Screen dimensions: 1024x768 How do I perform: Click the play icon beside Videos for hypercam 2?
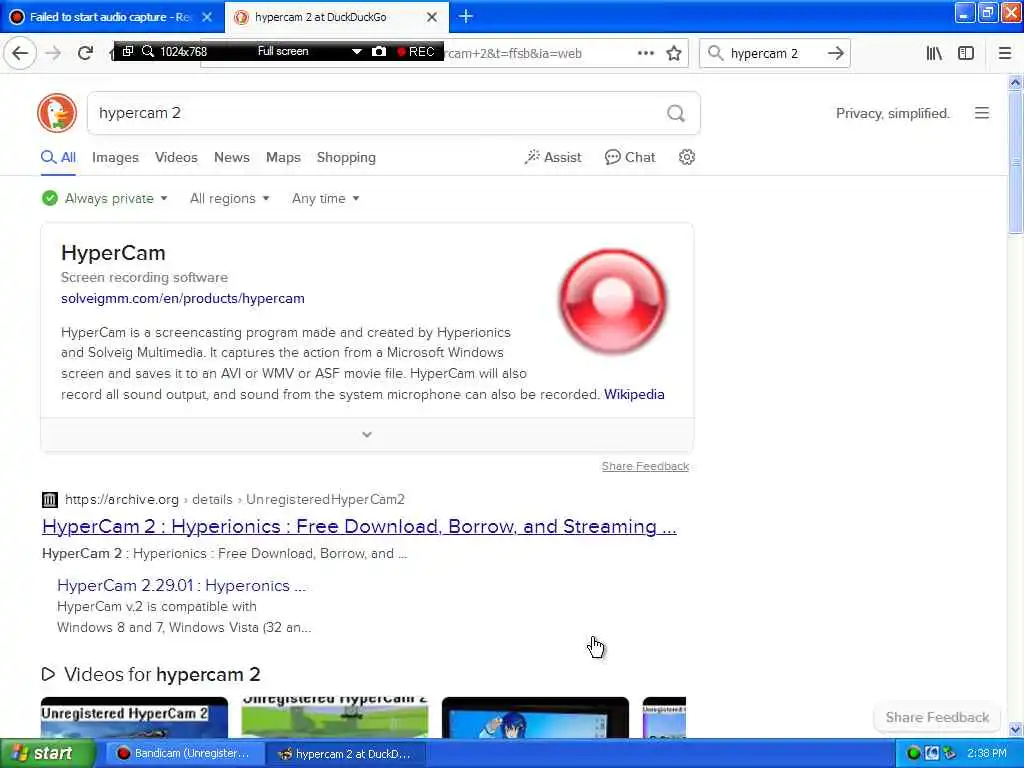pyautogui.click(x=48, y=674)
